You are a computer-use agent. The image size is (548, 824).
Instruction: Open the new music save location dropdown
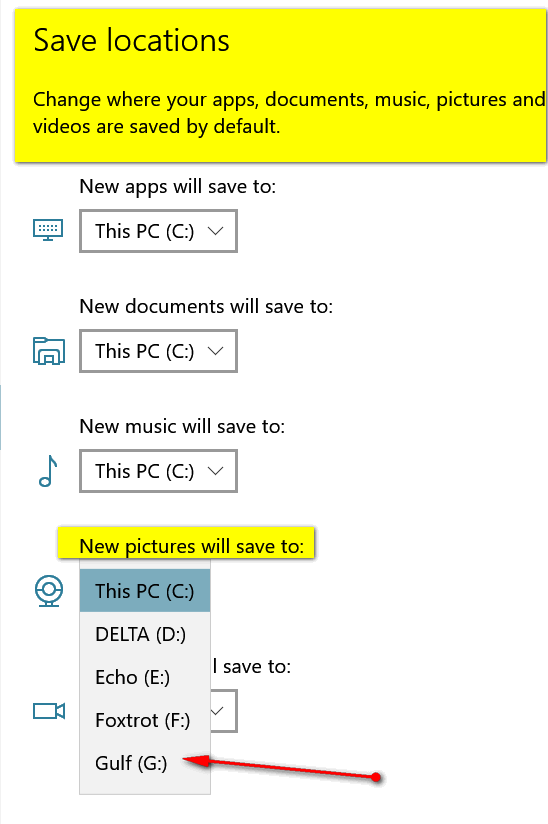[158, 471]
